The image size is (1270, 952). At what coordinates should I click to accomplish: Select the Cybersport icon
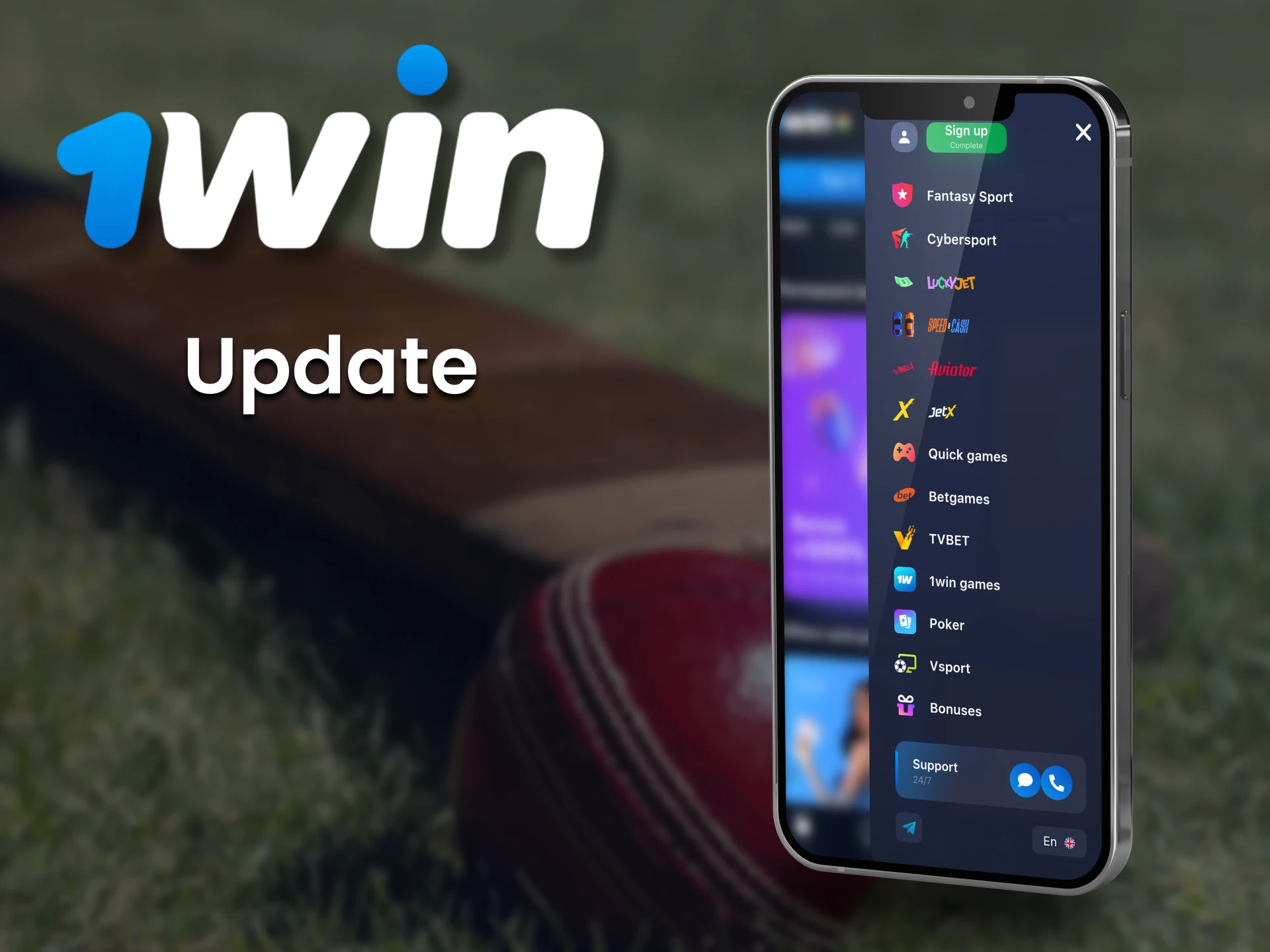point(900,241)
